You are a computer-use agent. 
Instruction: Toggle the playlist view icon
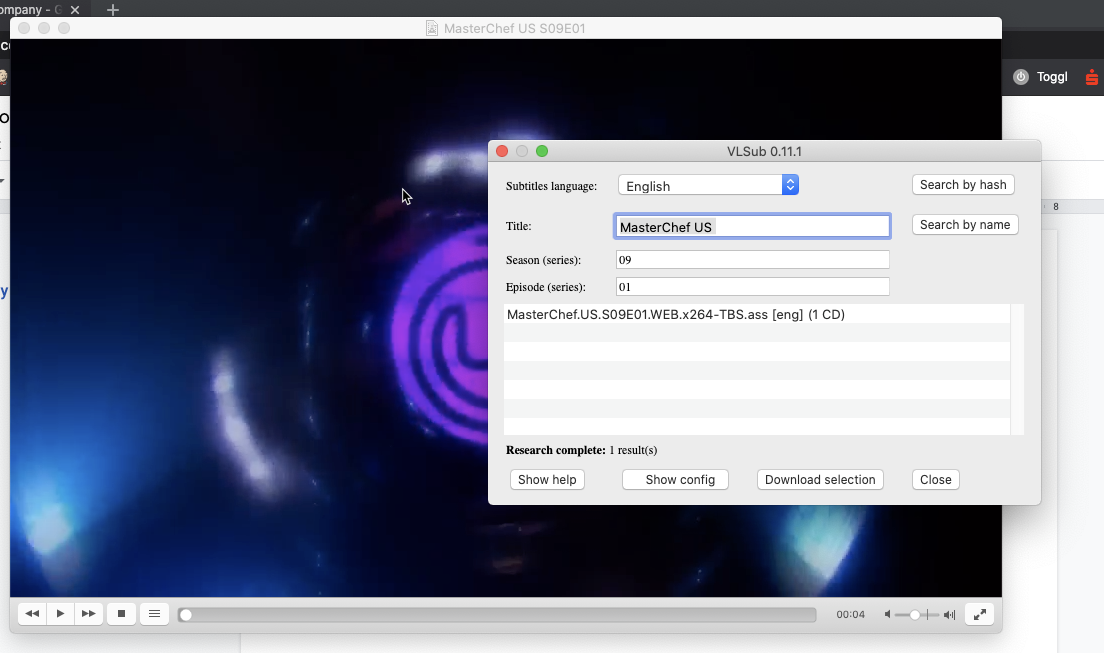click(154, 613)
